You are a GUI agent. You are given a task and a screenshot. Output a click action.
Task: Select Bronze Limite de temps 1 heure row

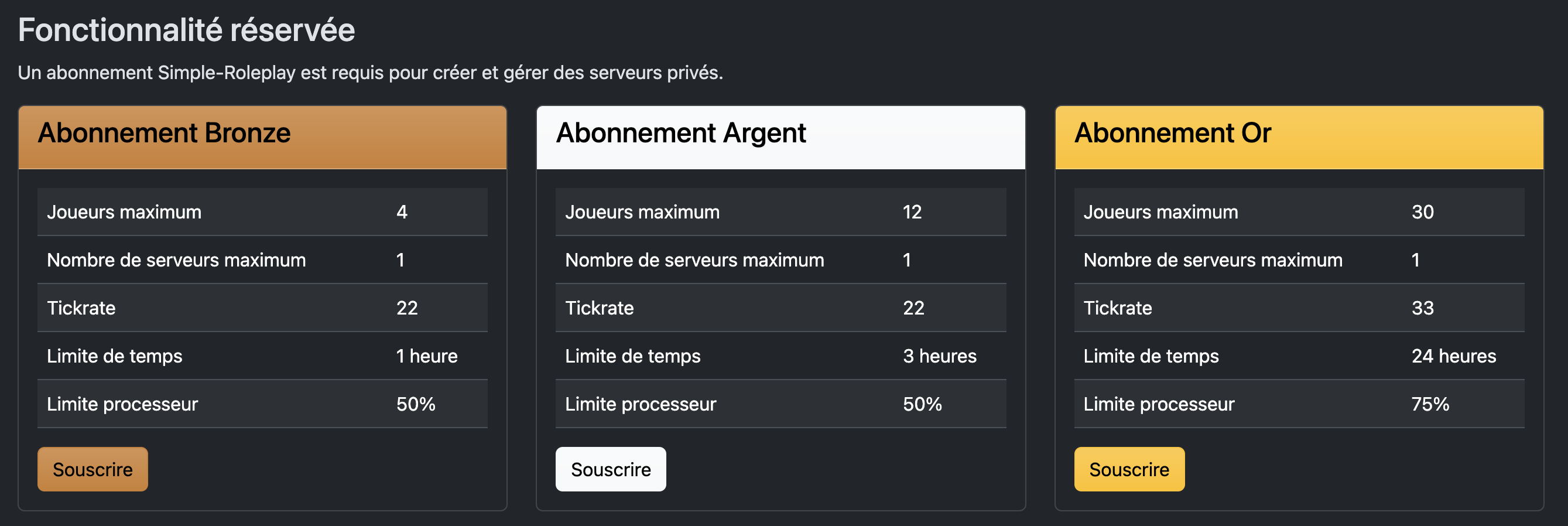tap(262, 356)
